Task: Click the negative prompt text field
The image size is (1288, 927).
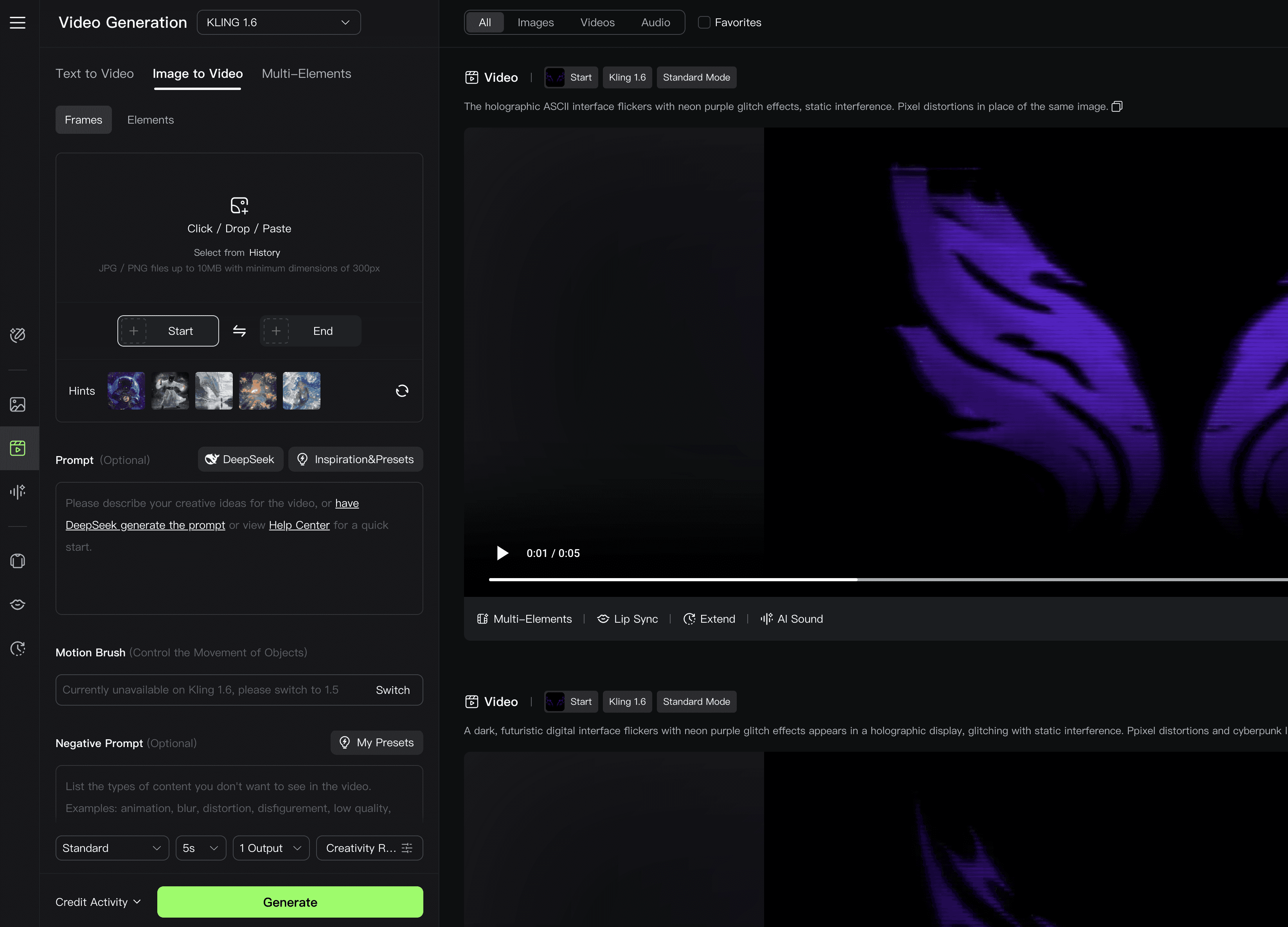Action: click(x=239, y=794)
